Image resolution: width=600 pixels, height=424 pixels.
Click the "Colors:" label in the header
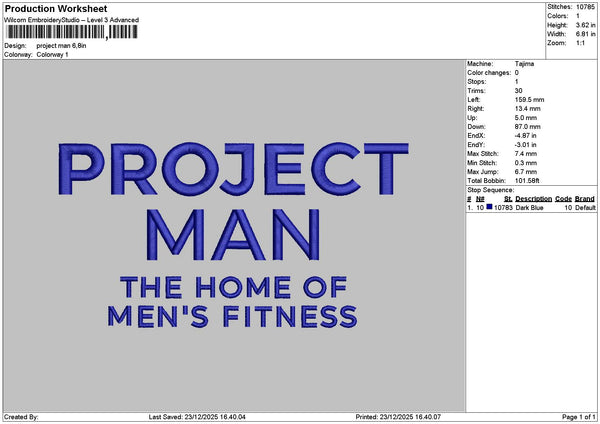tap(558, 16)
